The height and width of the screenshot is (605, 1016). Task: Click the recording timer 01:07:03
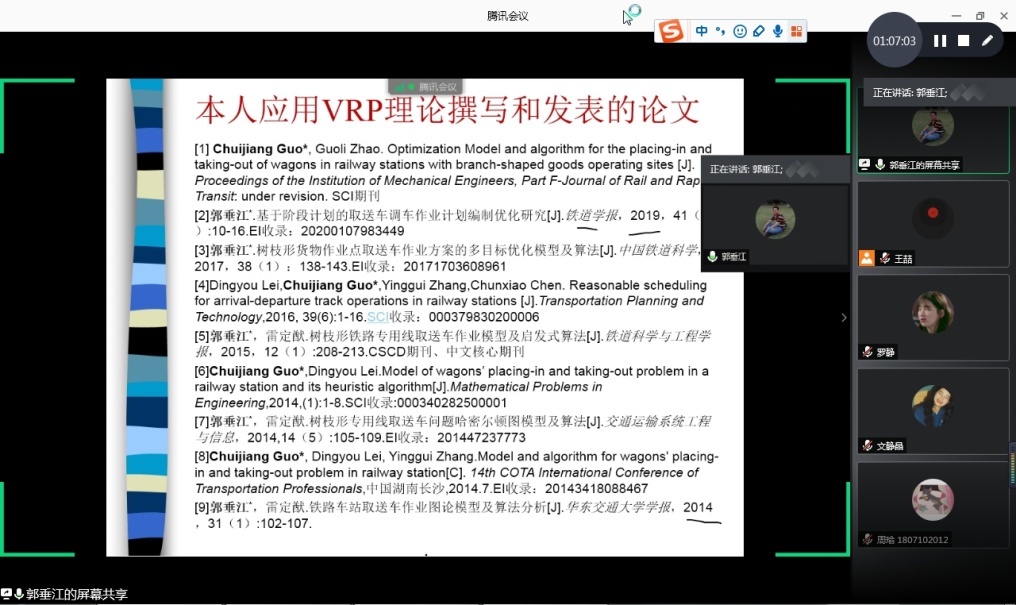coord(894,41)
